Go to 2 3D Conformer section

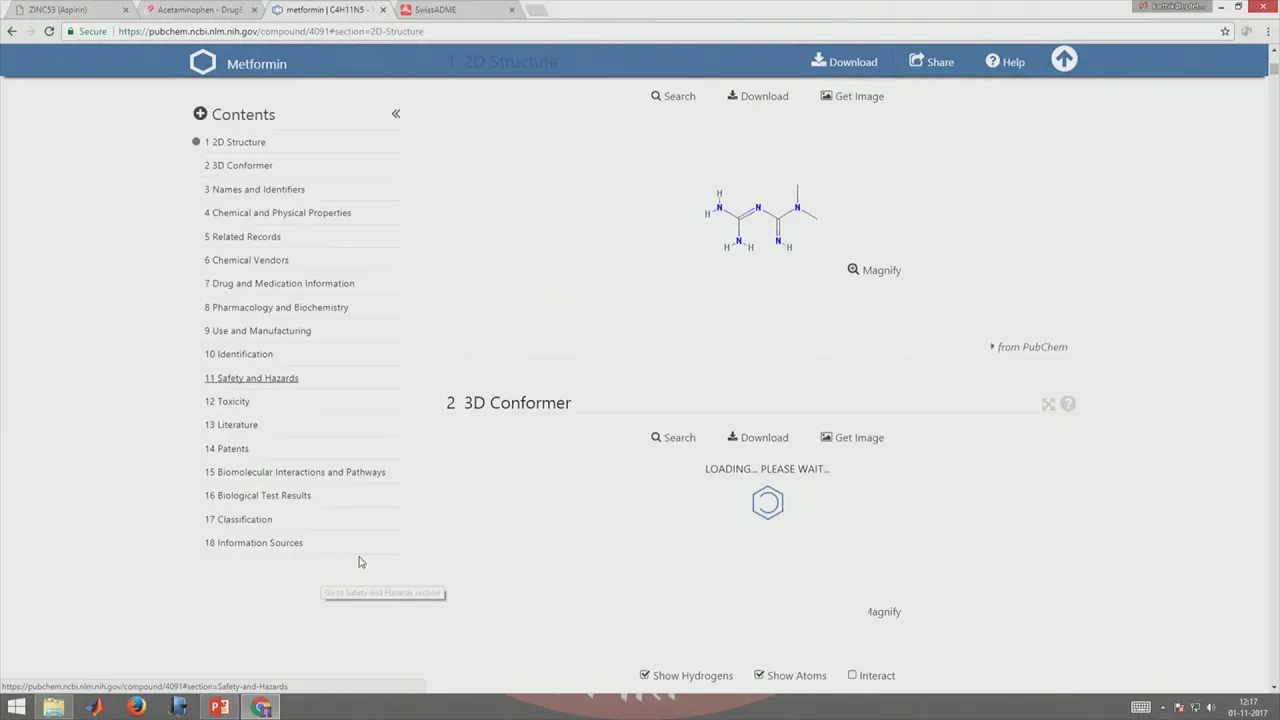click(238, 165)
